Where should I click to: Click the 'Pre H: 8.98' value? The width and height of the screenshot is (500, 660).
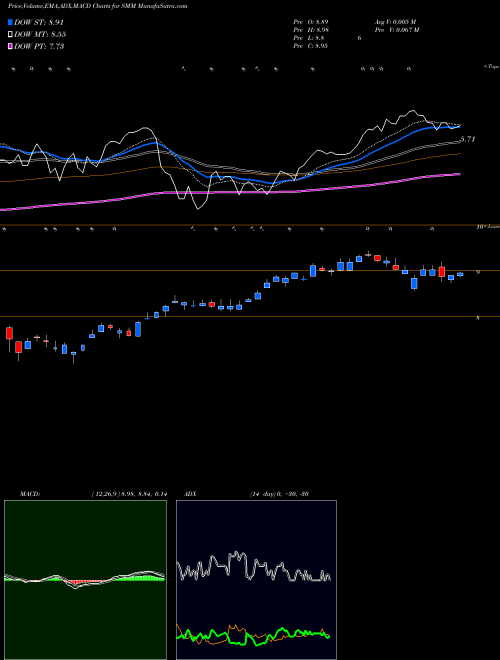[x=311, y=30]
